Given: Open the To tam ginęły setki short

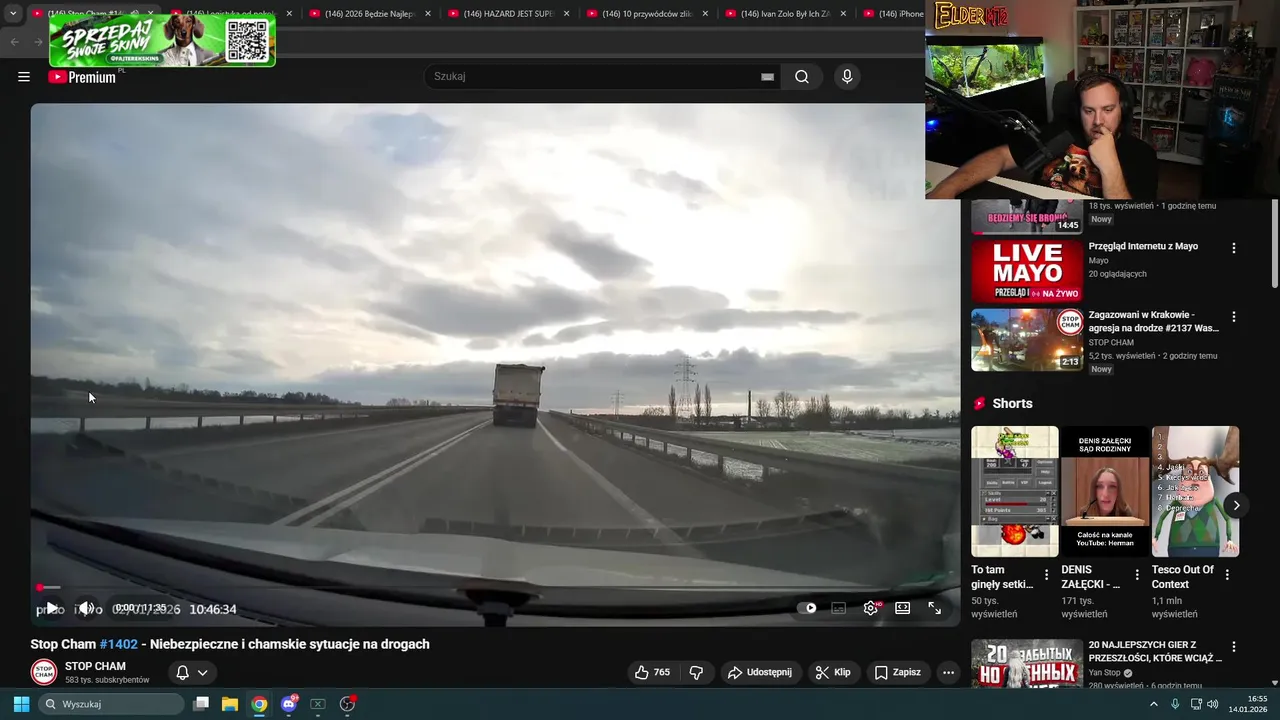Looking at the screenshot, I should tap(1015, 492).
